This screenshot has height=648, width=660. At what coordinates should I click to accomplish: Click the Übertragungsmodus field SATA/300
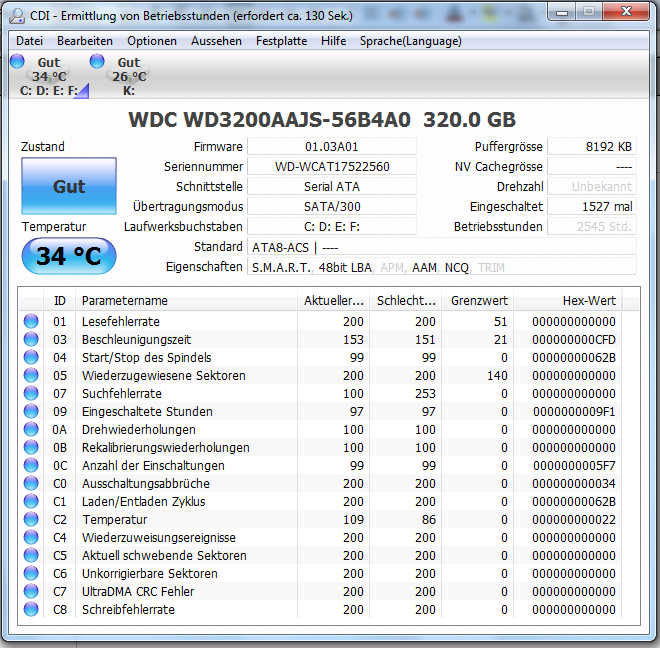point(332,206)
